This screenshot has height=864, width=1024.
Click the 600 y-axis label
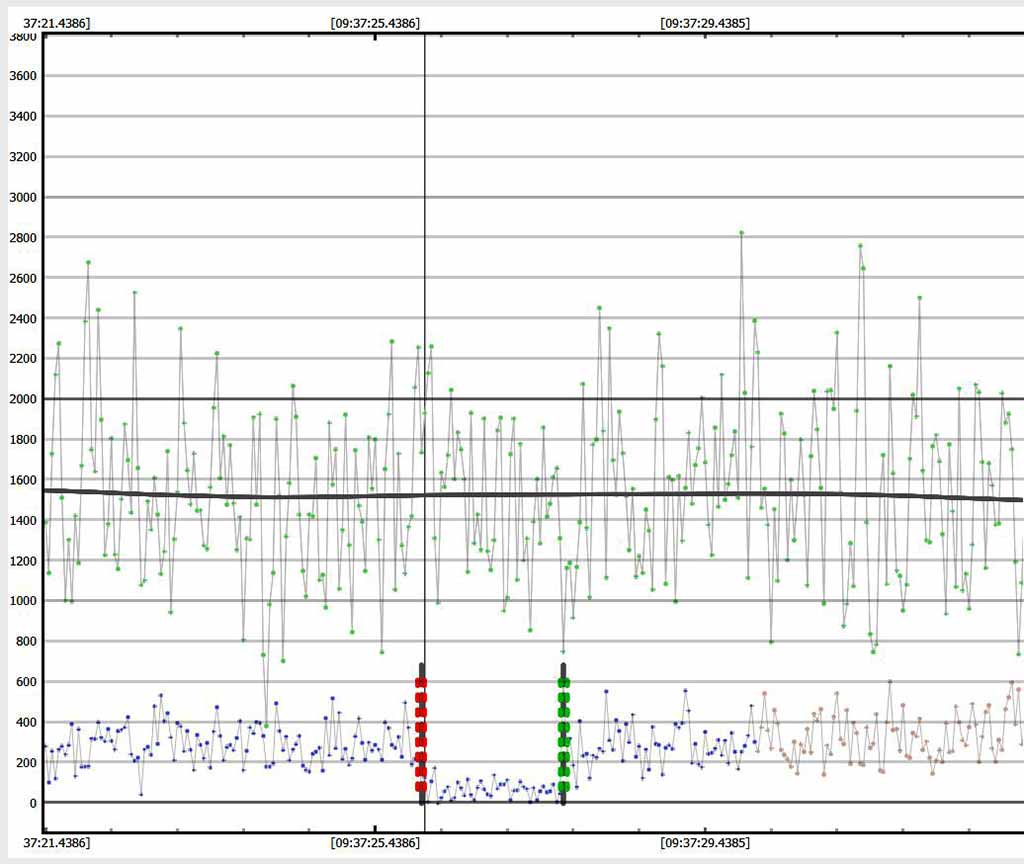coord(26,682)
